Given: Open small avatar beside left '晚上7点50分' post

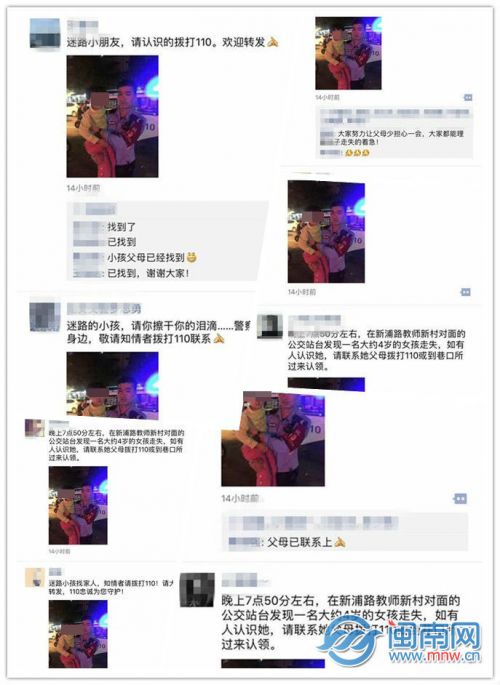Looking at the screenshot, I should pos(34,428).
